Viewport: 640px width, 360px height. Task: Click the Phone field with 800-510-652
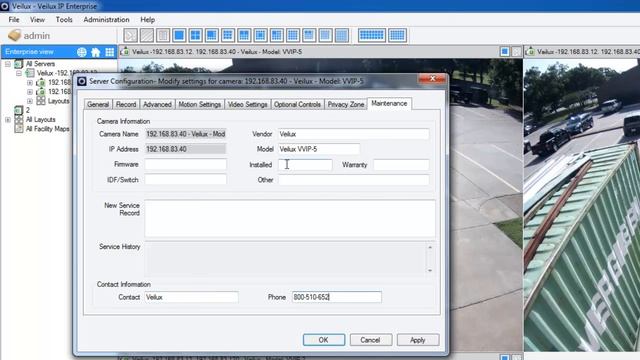click(337, 297)
